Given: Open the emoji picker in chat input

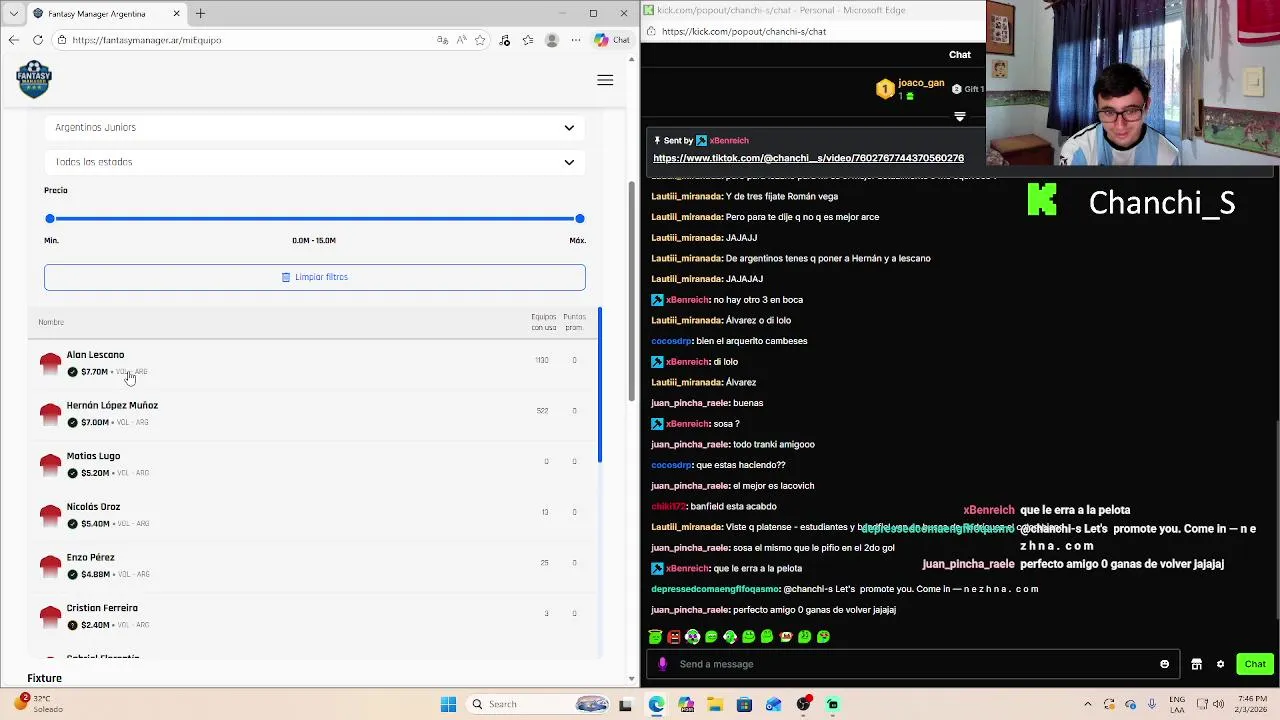Looking at the screenshot, I should pos(1164,664).
